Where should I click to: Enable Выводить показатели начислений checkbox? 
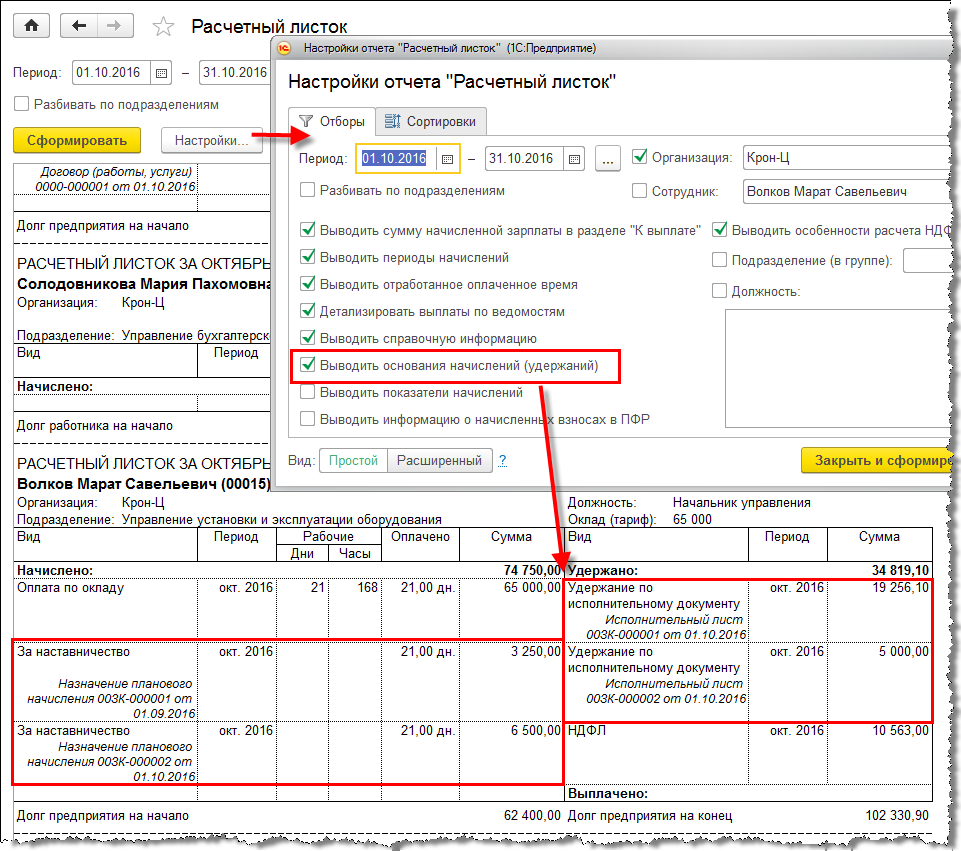[x=308, y=391]
